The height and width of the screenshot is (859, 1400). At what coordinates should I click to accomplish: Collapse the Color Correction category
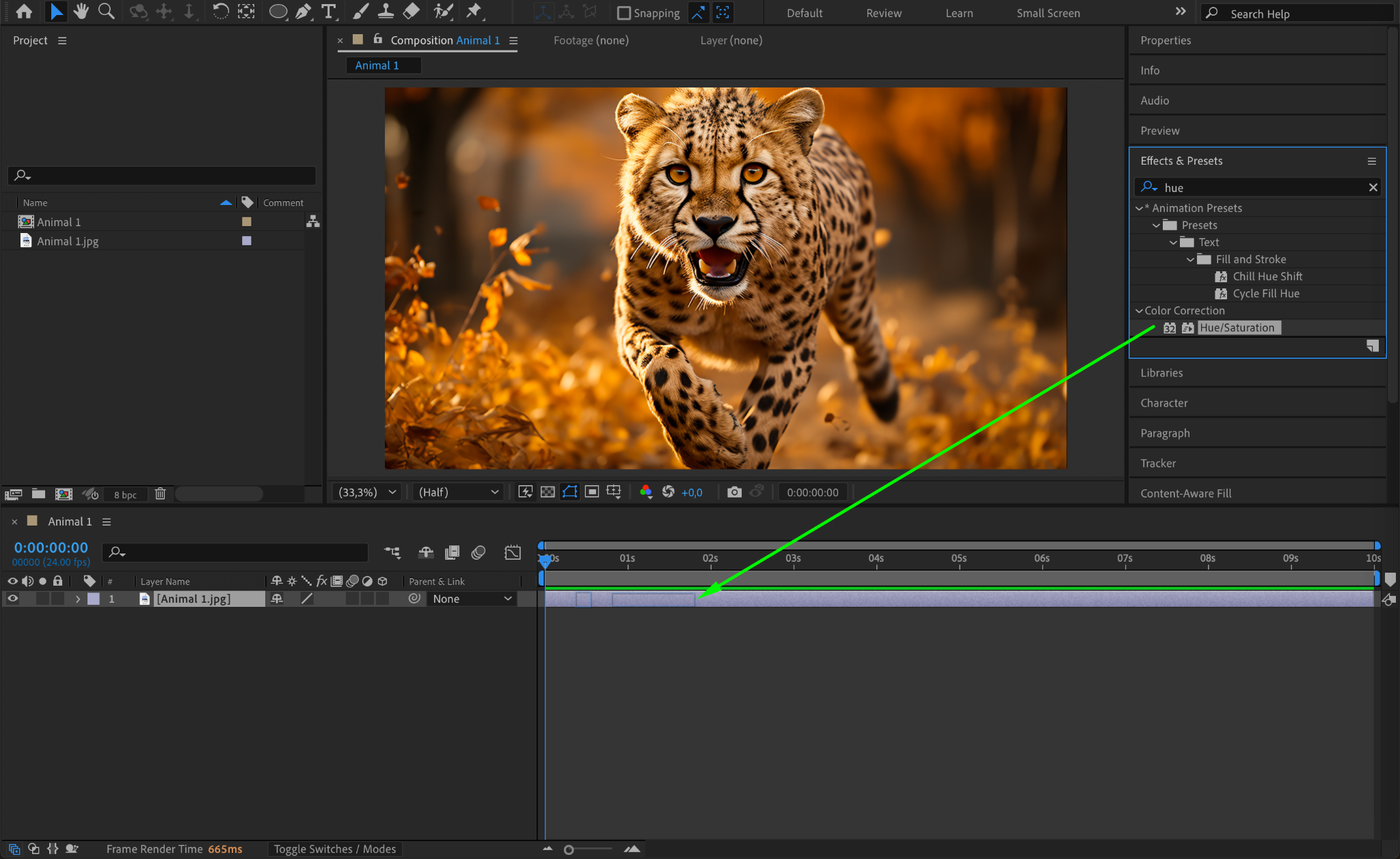(x=1139, y=310)
